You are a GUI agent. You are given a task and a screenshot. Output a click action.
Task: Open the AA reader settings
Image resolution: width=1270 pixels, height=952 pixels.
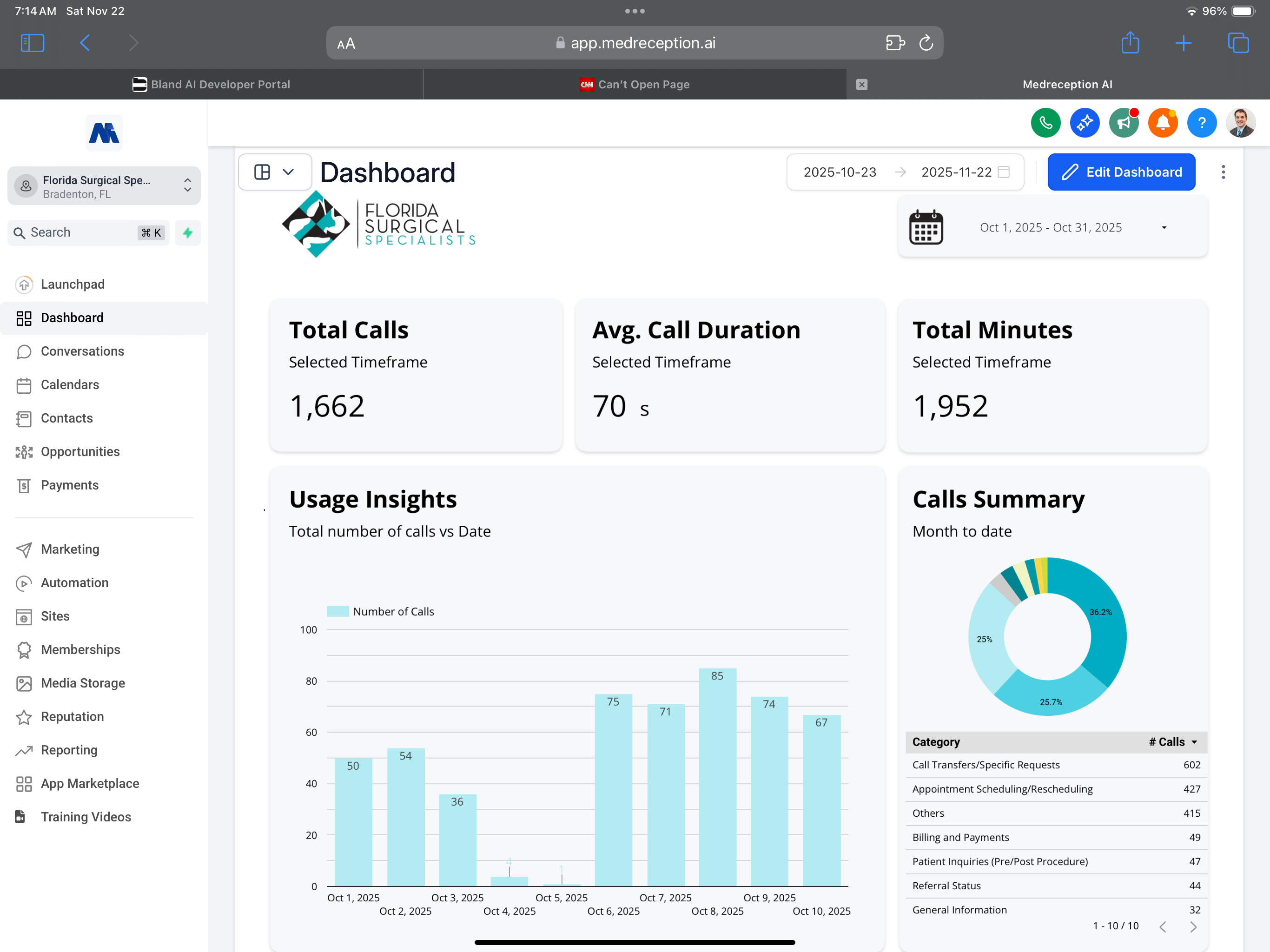(346, 44)
